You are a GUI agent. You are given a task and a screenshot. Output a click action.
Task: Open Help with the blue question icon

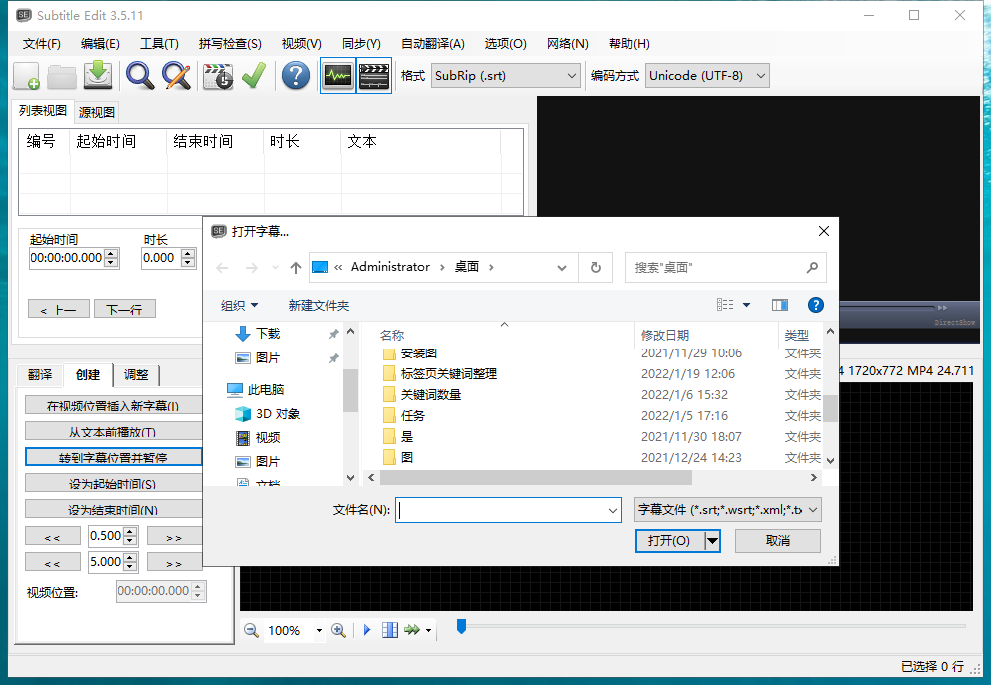[295, 75]
